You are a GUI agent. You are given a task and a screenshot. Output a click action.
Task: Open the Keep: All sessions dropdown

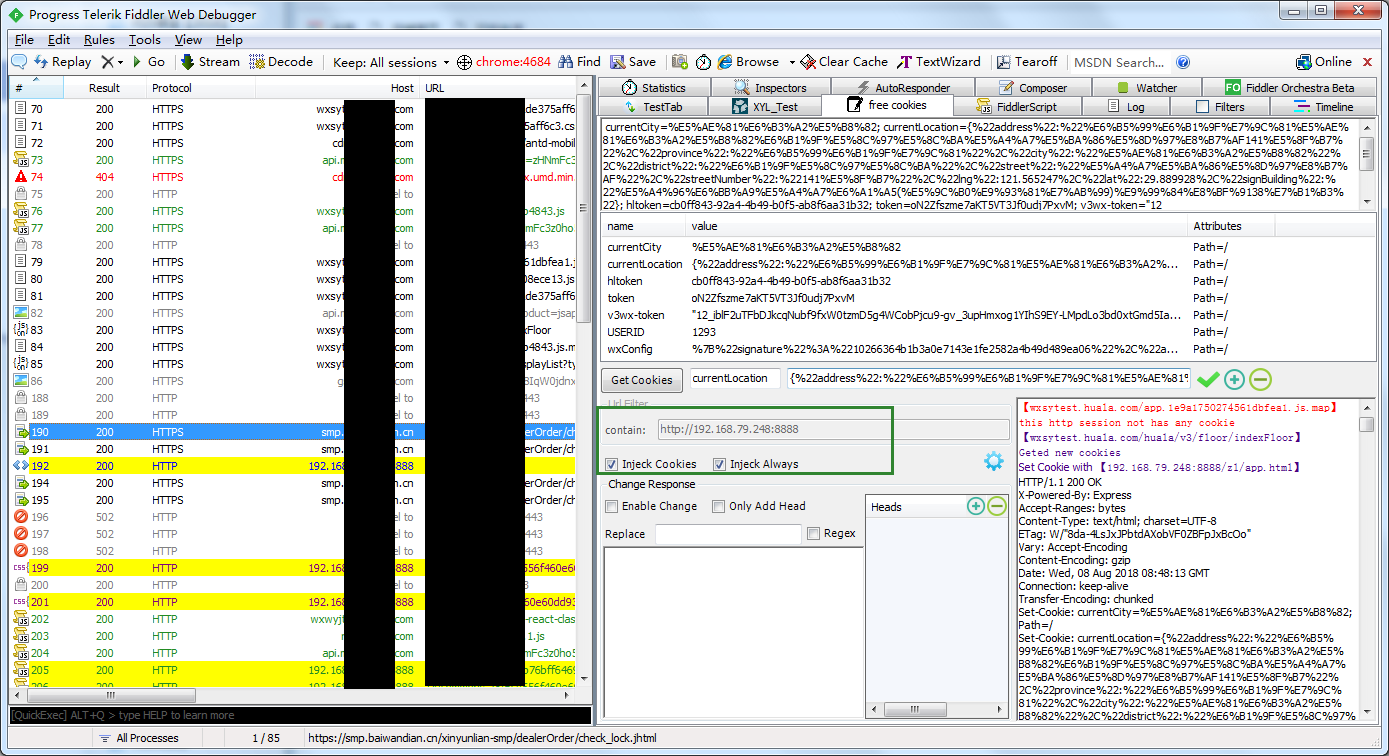tap(391, 62)
